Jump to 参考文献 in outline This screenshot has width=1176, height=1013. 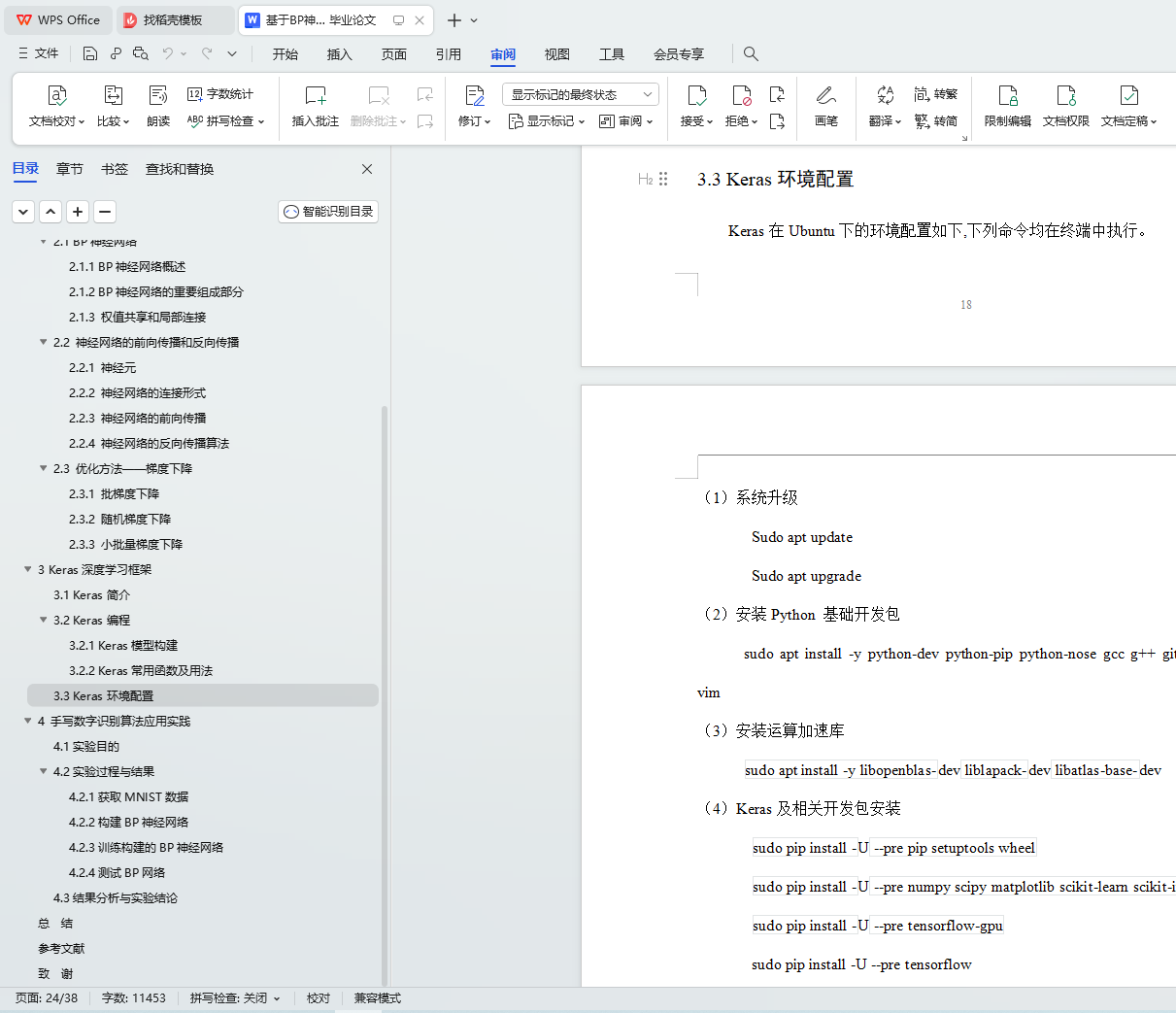(x=61, y=948)
